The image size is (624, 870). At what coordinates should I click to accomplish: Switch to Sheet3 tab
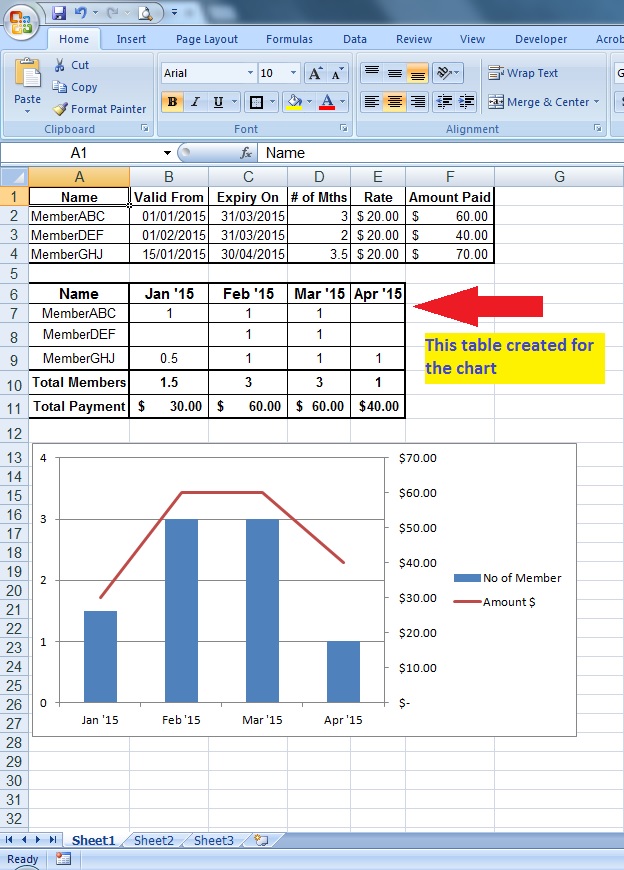(x=214, y=840)
